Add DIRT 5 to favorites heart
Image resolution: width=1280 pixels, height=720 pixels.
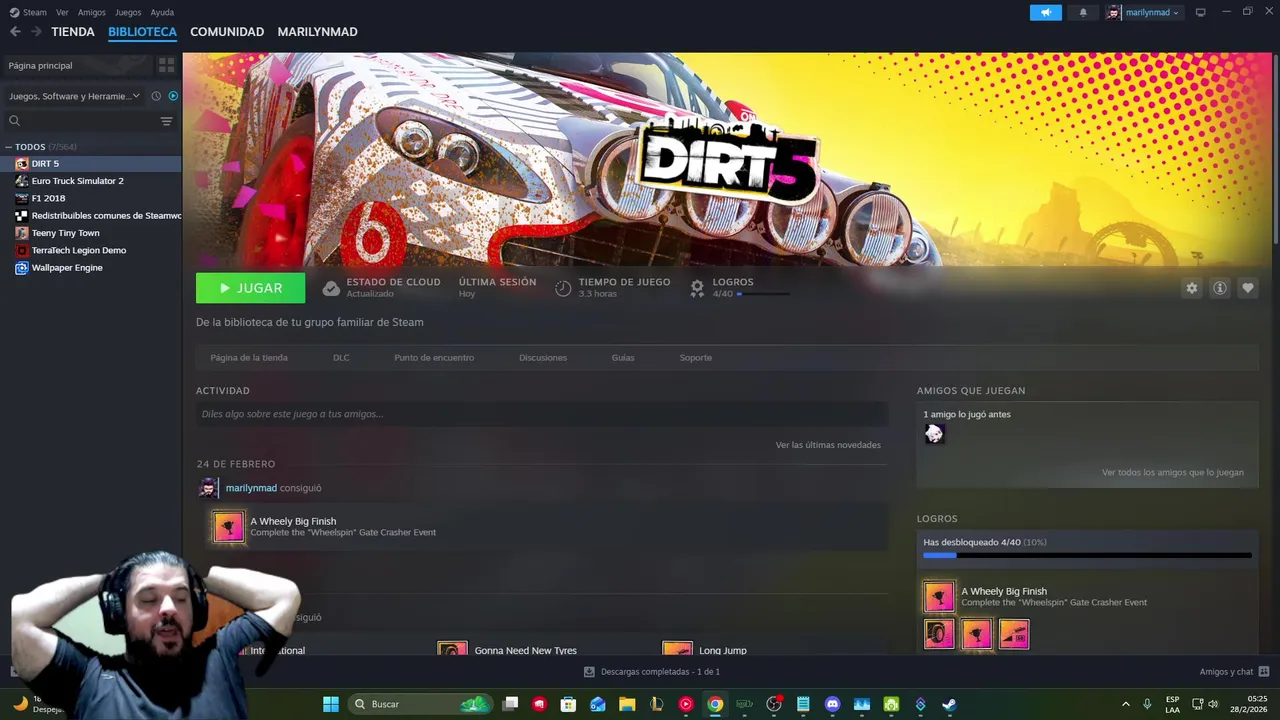[1247, 288]
